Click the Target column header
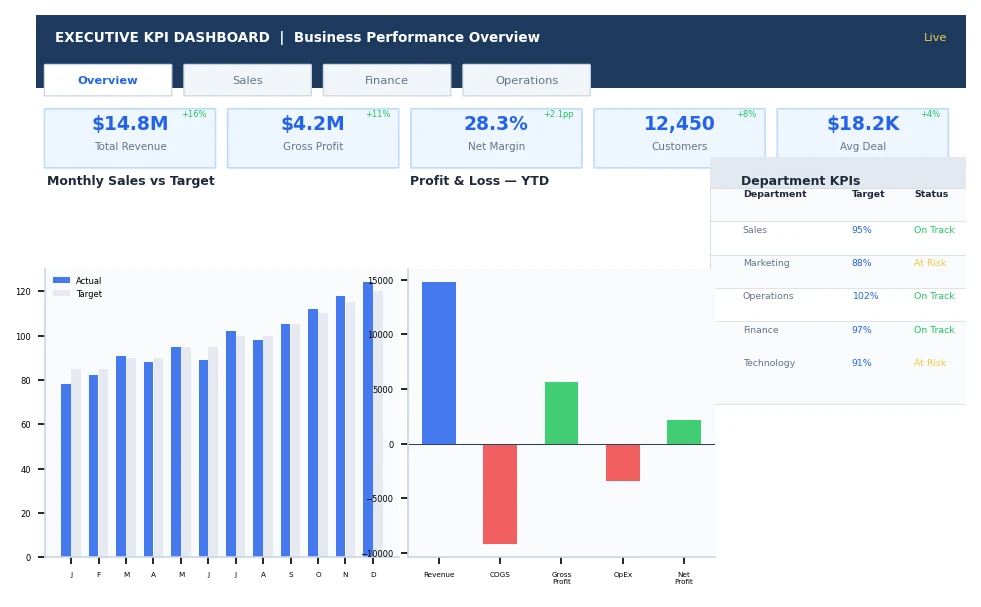 [x=868, y=194]
